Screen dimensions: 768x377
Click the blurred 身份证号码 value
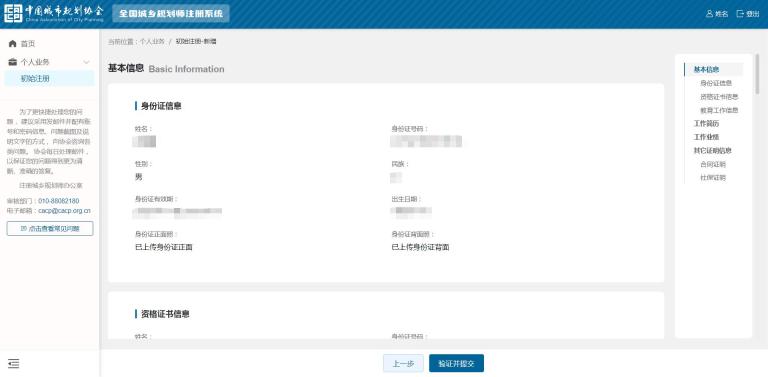[426, 141]
